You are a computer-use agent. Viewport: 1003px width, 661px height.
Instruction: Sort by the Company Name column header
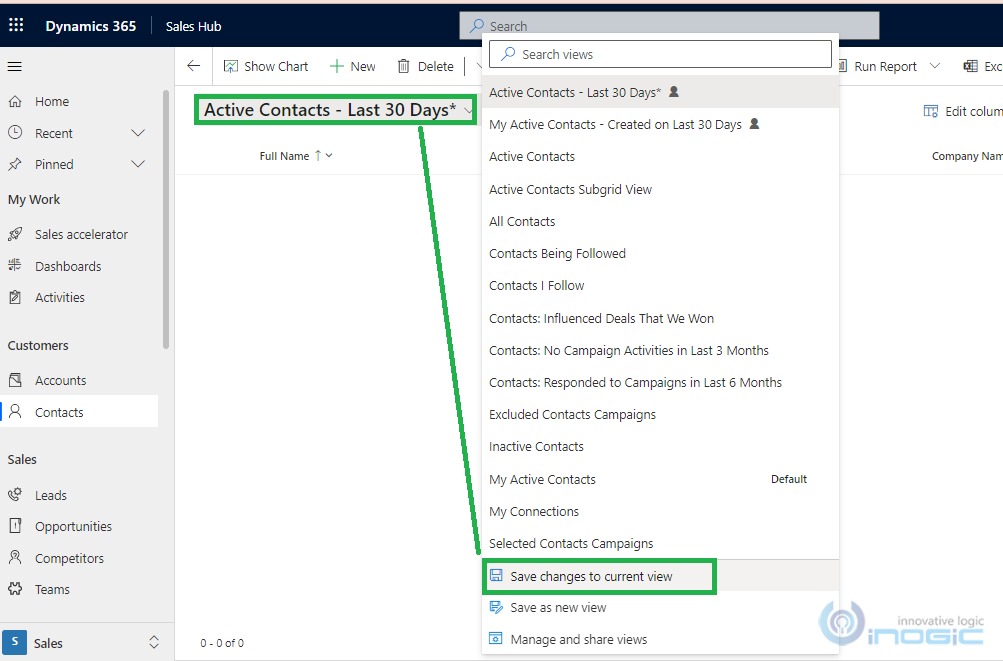pos(967,156)
